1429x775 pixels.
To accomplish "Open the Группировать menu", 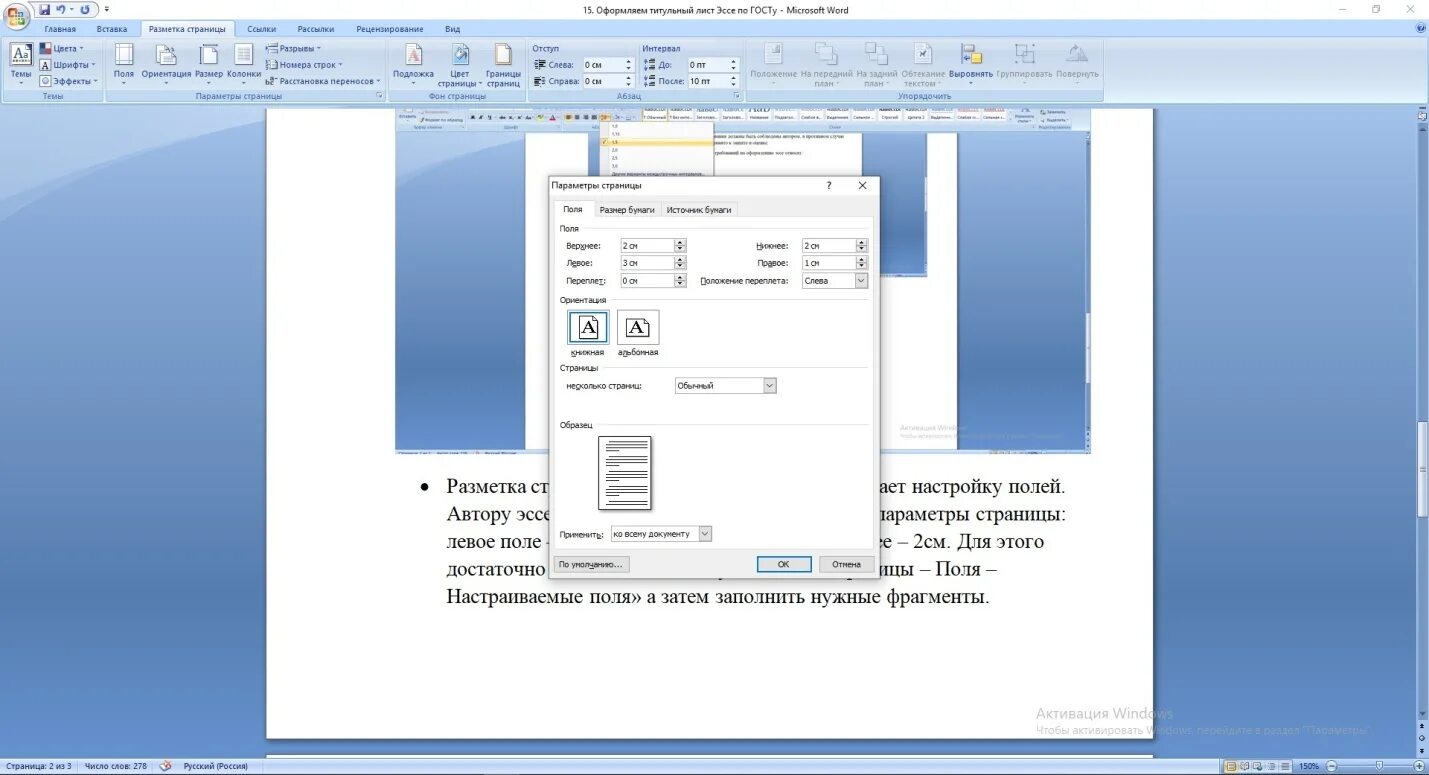I will [1024, 64].
